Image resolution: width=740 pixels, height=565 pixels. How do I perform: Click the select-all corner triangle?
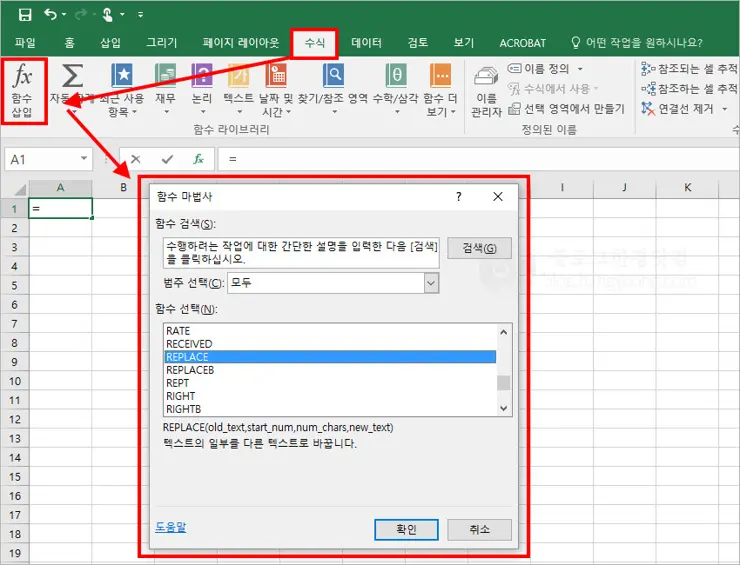(x=19, y=190)
